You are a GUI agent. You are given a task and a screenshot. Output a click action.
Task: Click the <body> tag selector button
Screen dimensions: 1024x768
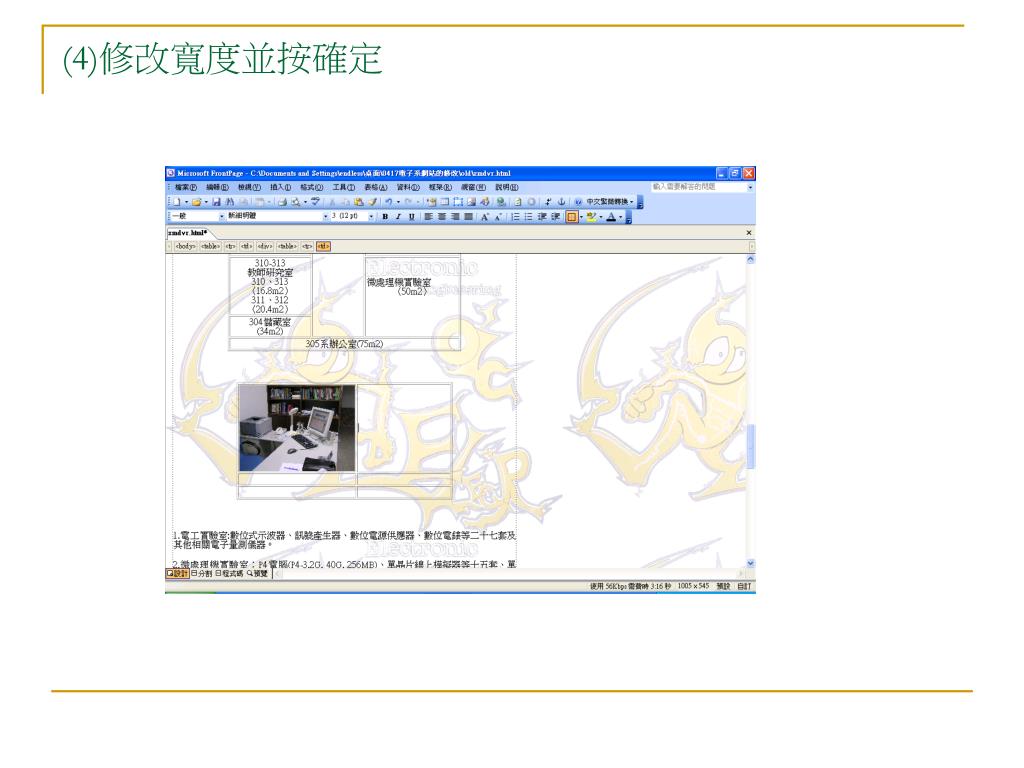click(x=185, y=246)
